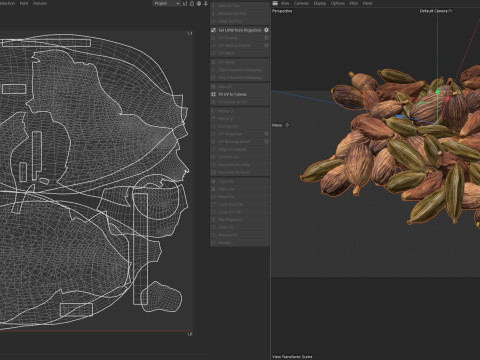Click the download arrow icon after Project dropdown
480x360 pixels.
click(x=206, y=3)
